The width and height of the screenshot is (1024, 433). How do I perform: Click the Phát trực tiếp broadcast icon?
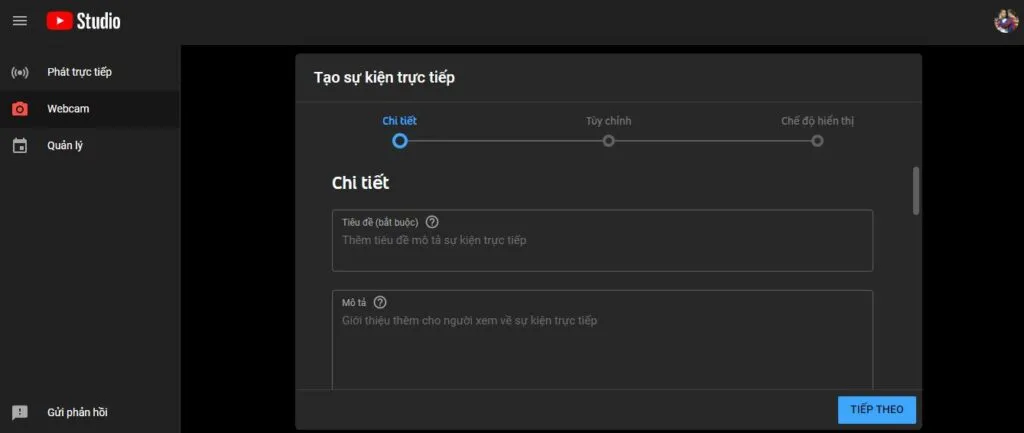20,72
